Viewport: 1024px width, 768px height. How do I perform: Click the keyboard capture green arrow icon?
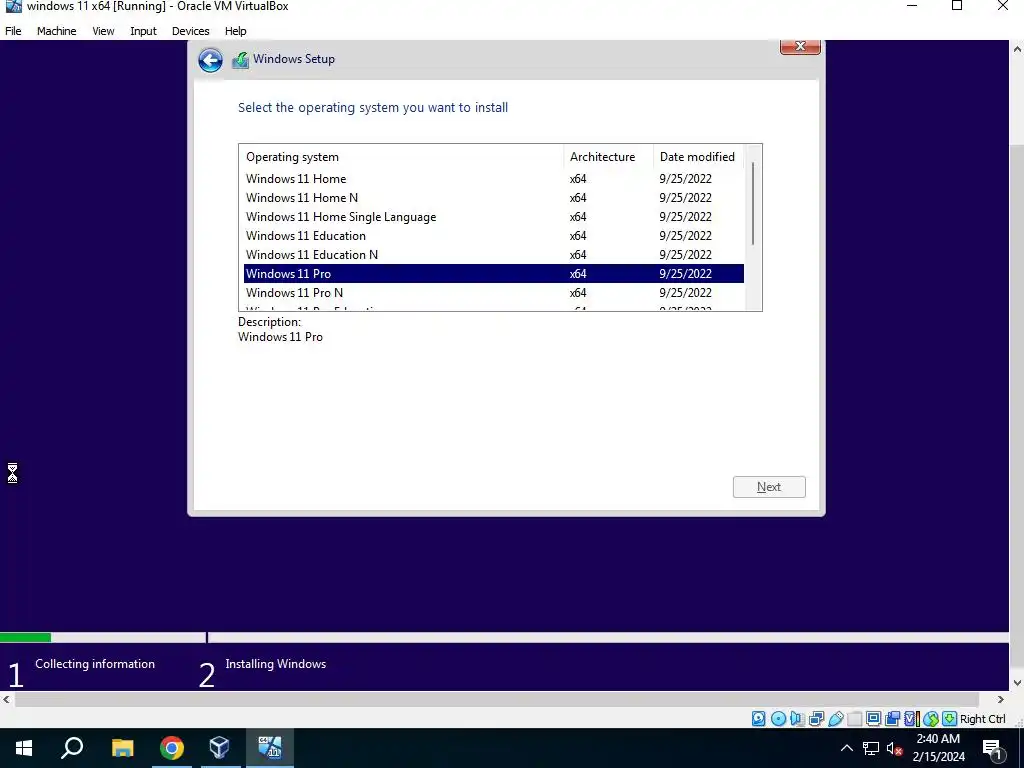pyautogui.click(x=950, y=718)
